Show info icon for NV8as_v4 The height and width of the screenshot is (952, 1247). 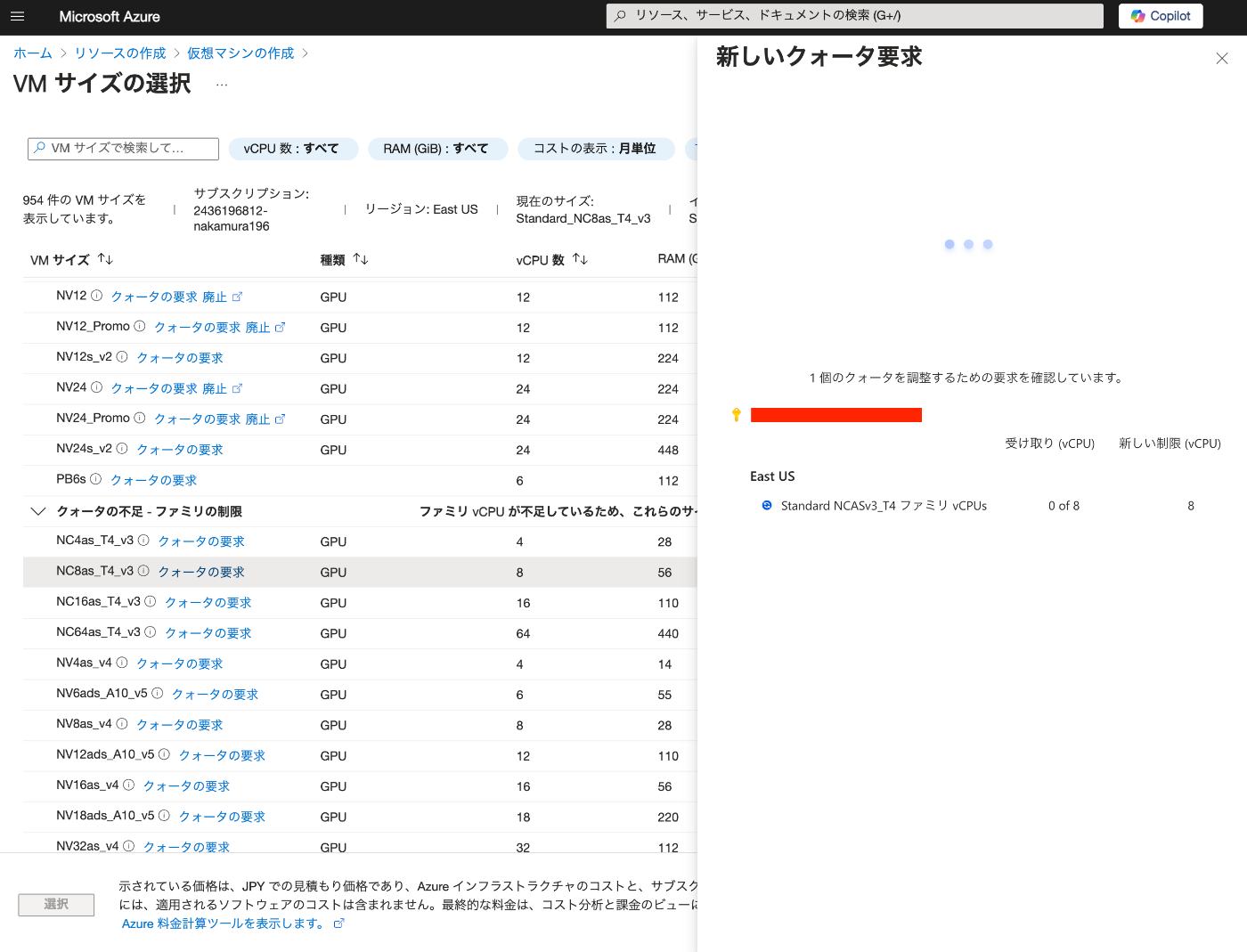[122, 723]
